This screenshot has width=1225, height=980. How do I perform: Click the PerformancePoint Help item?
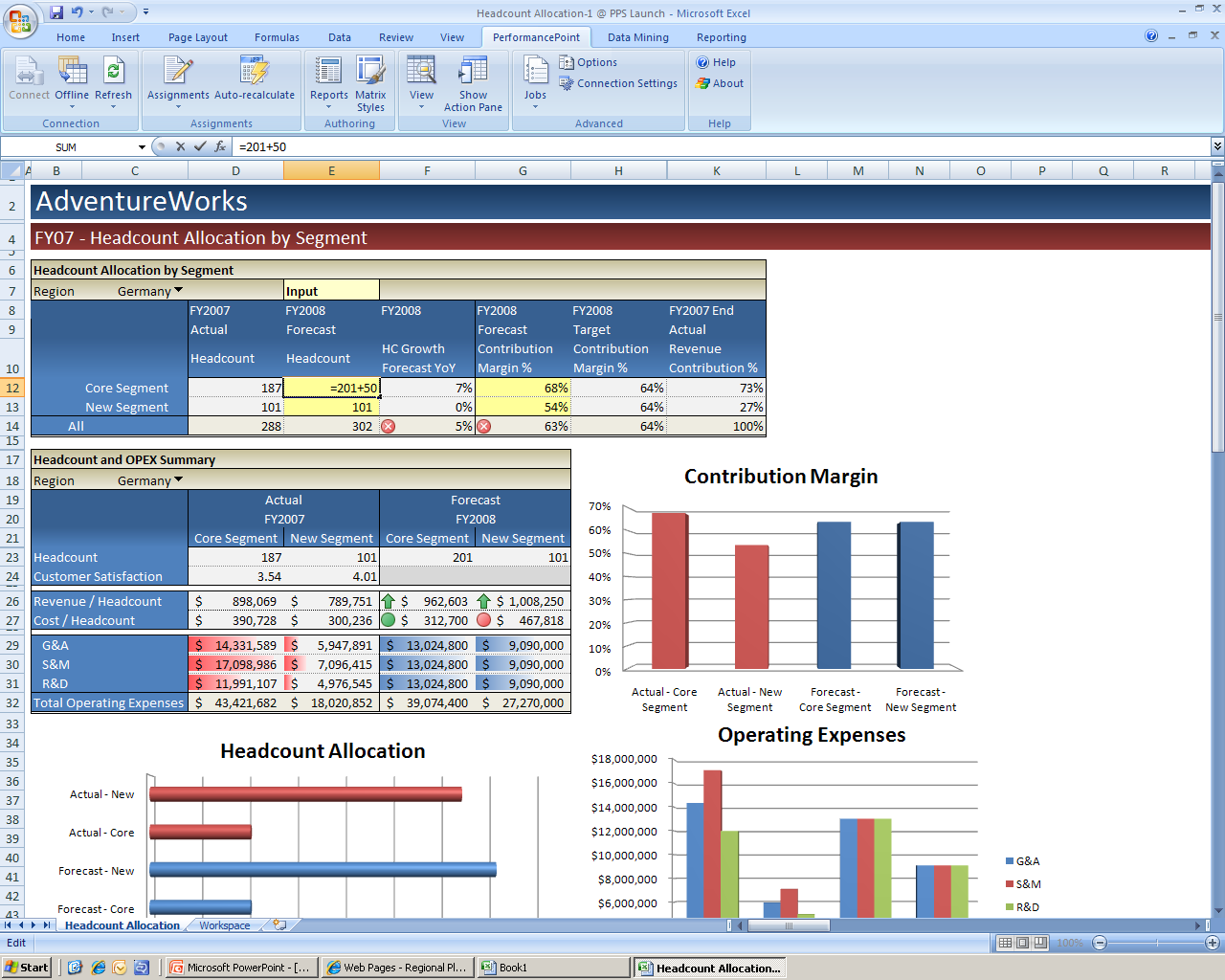tap(716, 62)
